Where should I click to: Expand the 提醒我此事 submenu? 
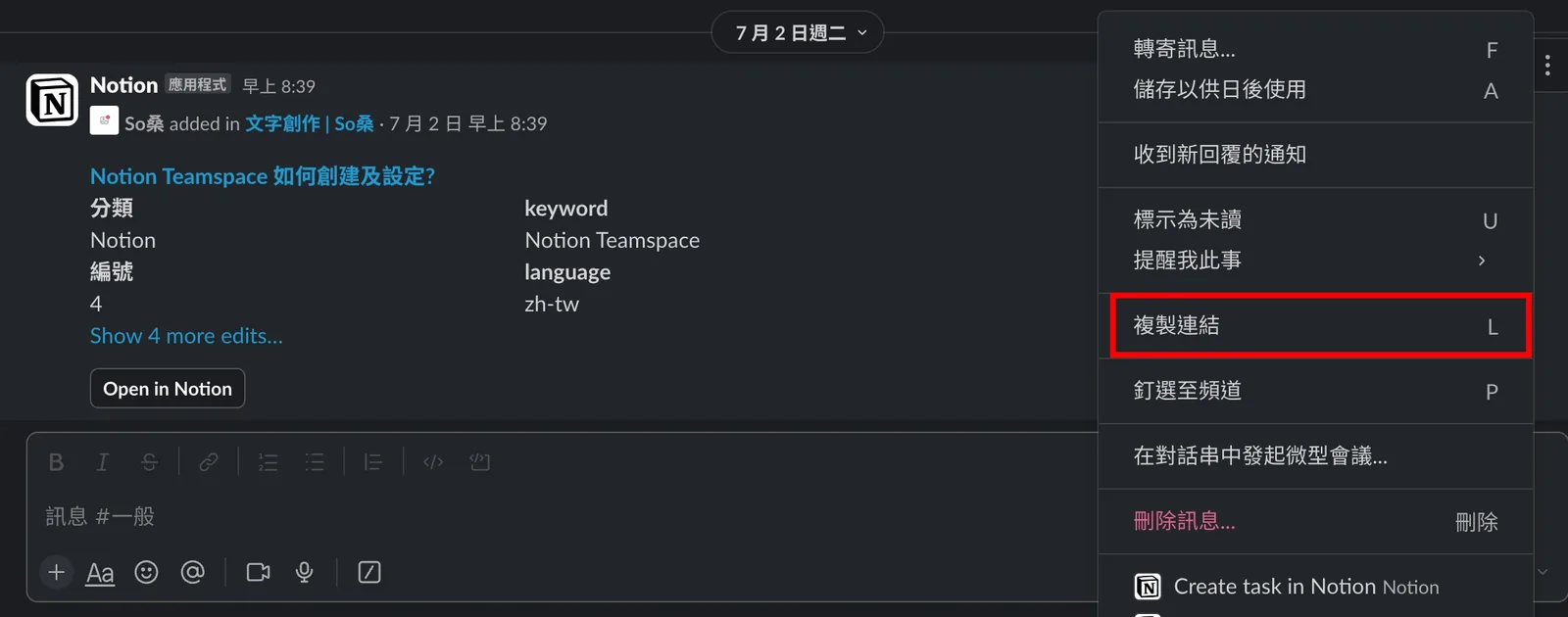point(1315,261)
